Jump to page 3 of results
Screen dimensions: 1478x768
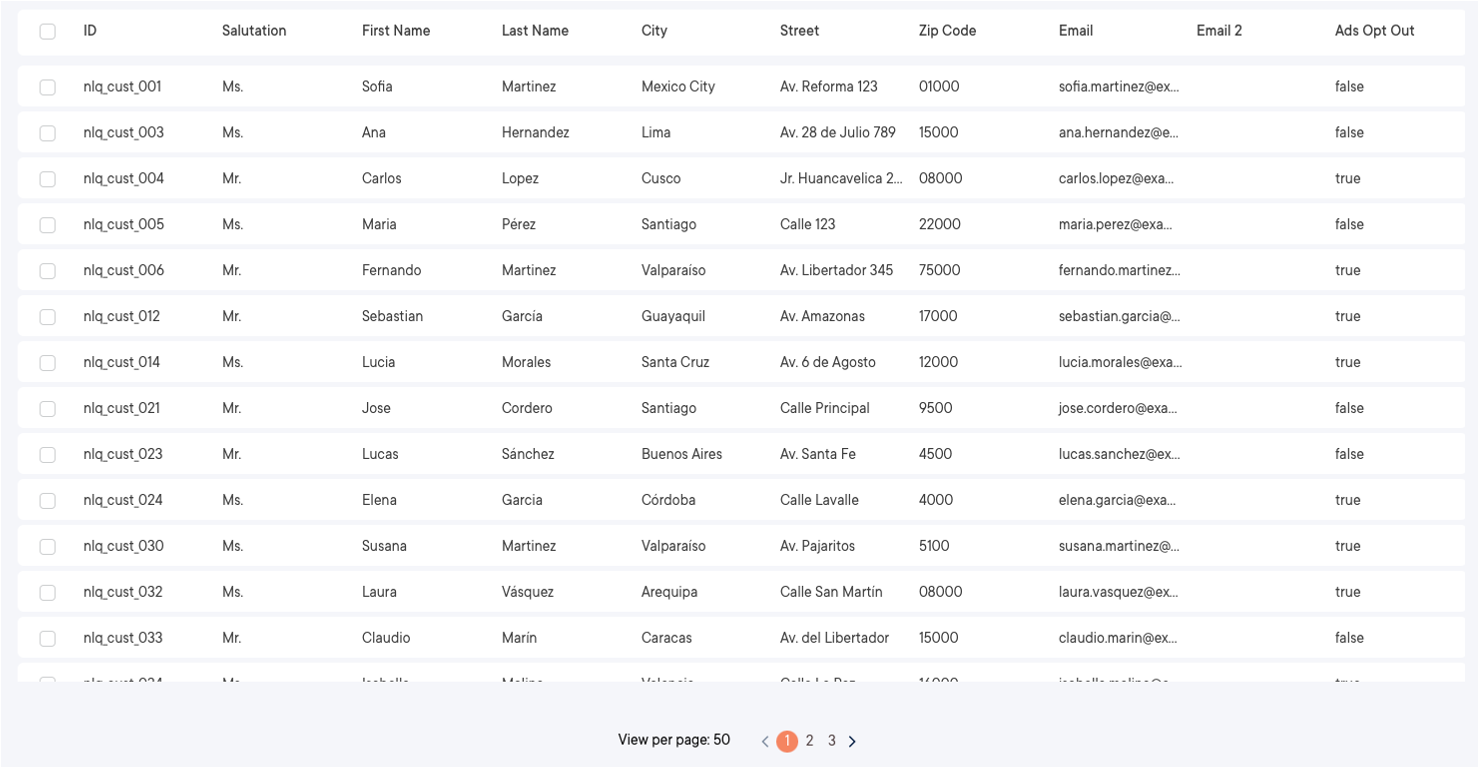click(831, 740)
